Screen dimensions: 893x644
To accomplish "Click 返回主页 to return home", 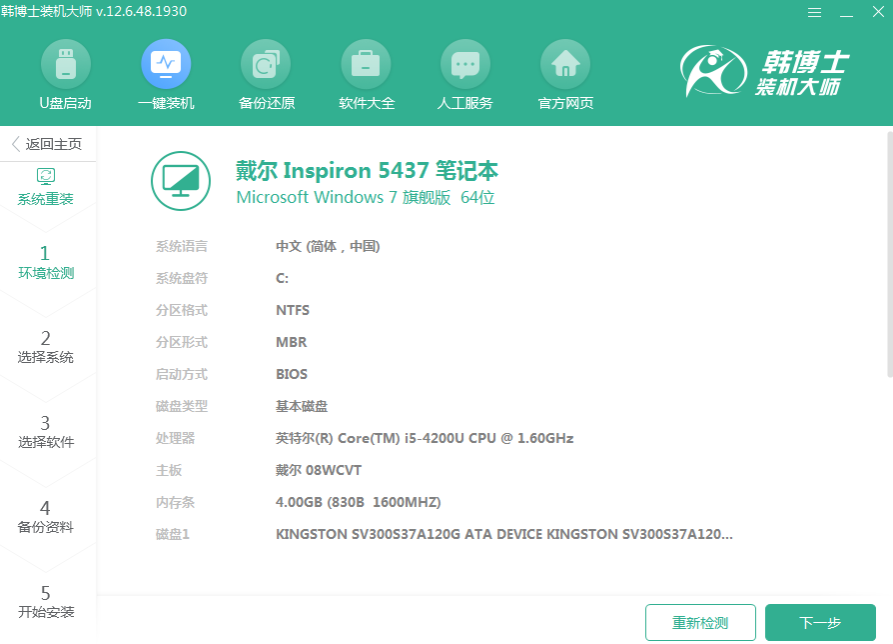I will [x=47, y=143].
